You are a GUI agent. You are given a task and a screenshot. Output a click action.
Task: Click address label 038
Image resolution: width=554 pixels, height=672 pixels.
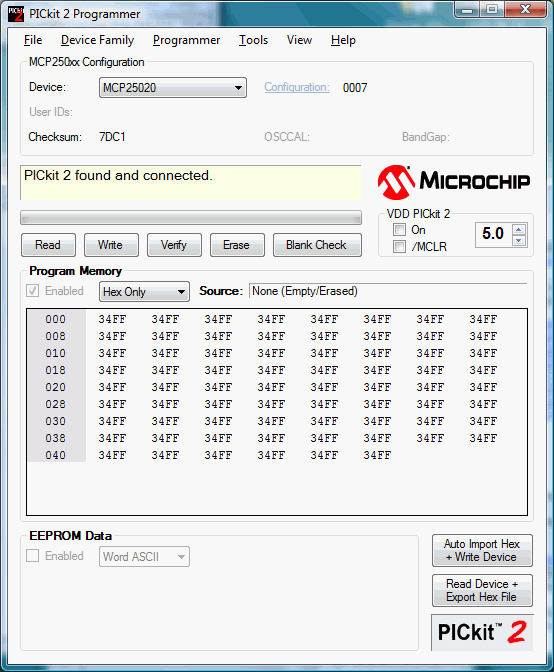(x=56, y=438)
